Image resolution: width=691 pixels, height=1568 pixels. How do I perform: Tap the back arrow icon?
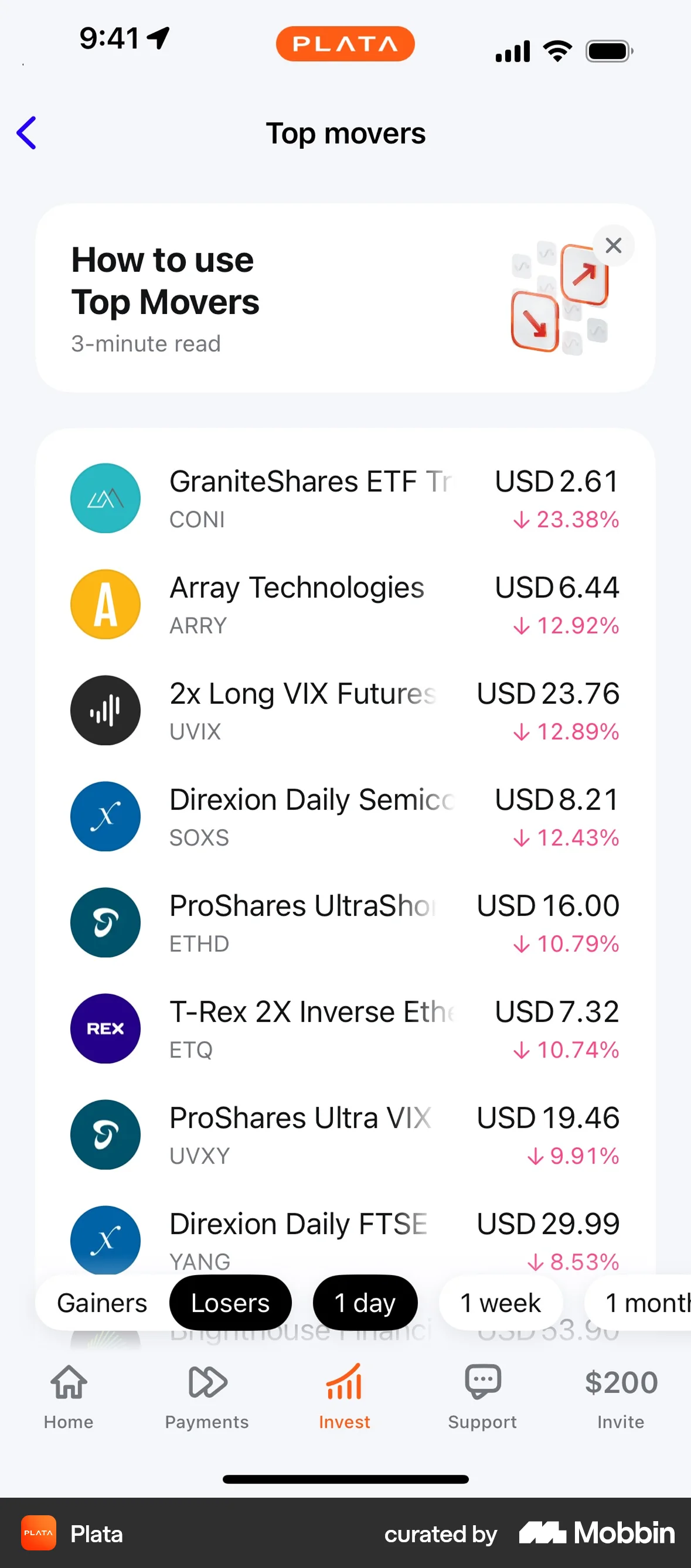click(27, 132)
